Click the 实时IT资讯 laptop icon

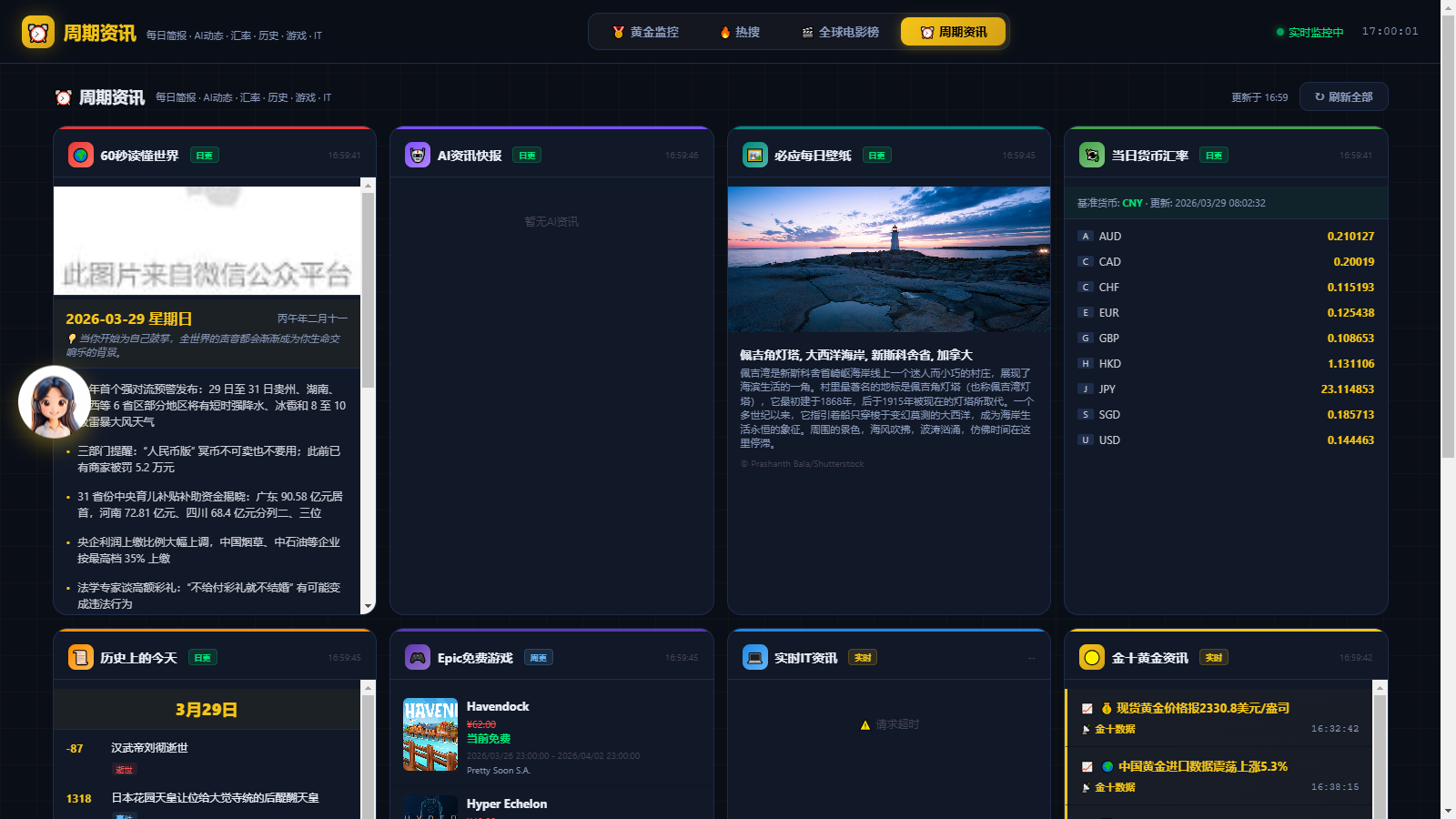(755, 657)
